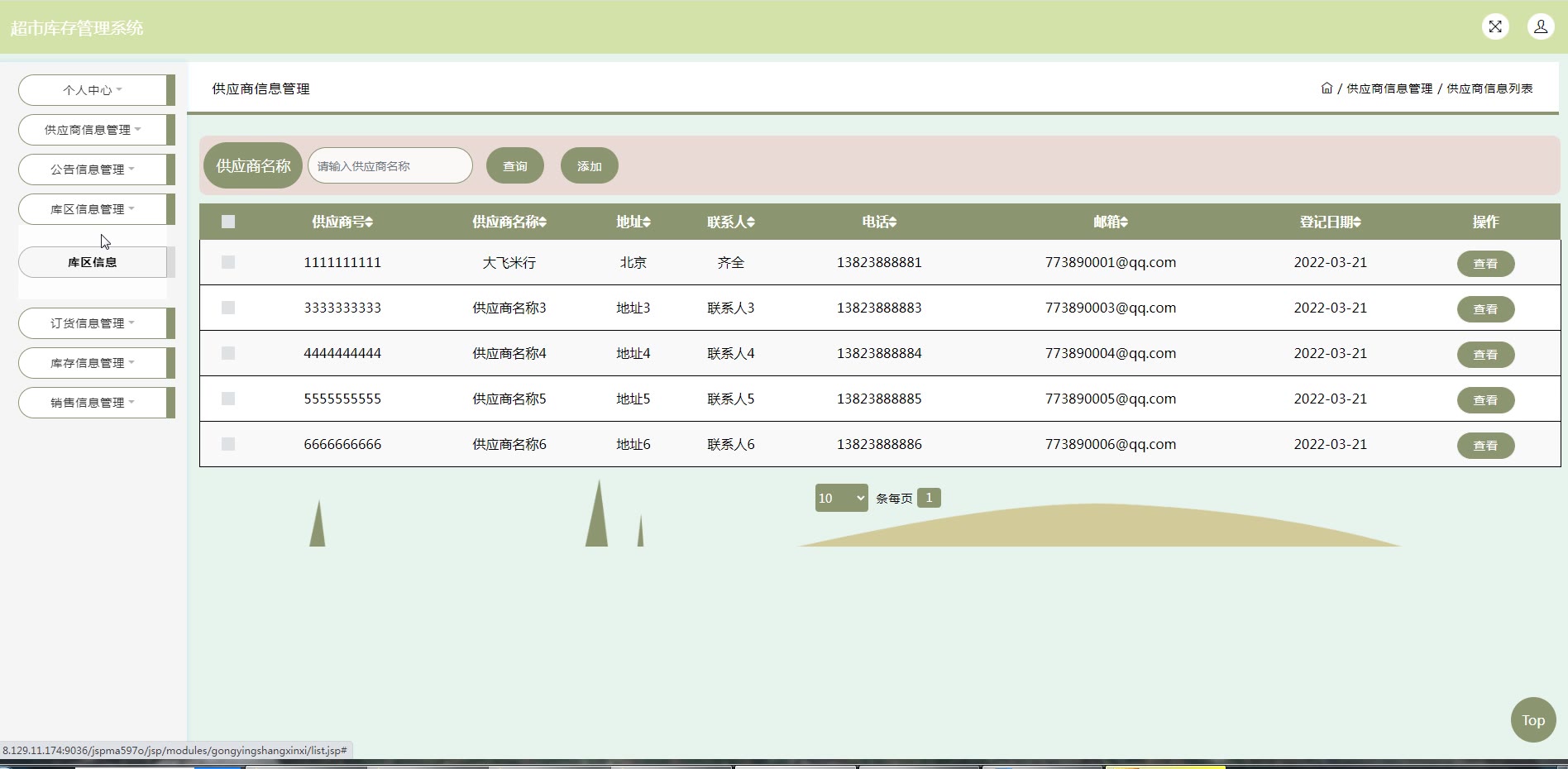This screenshot has width=1568, height=769.
Task: Click the 查询 search button
Action: click(x=514, y=166)
